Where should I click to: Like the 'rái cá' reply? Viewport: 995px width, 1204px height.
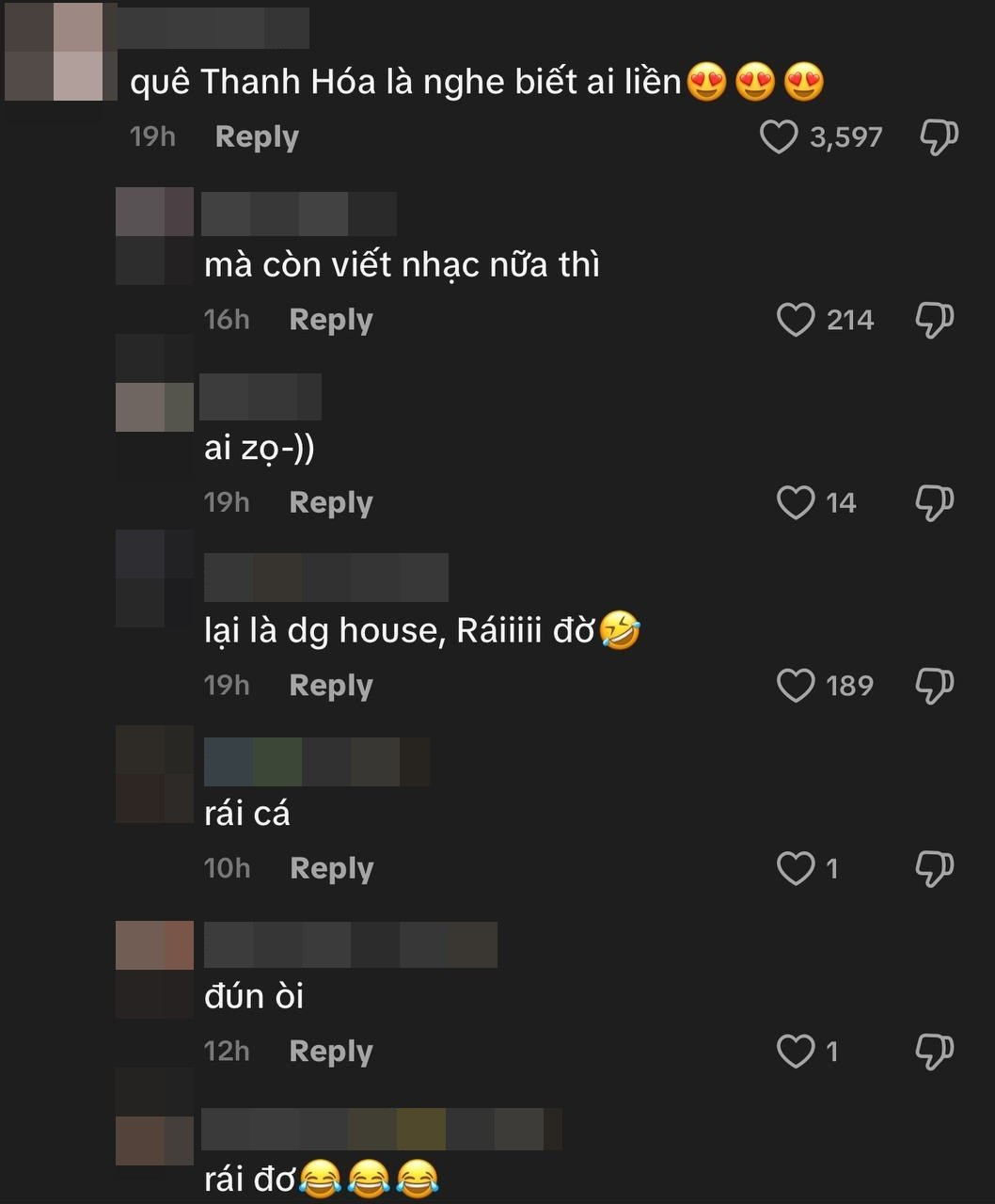pyautogui.click(x=796, y=868)
